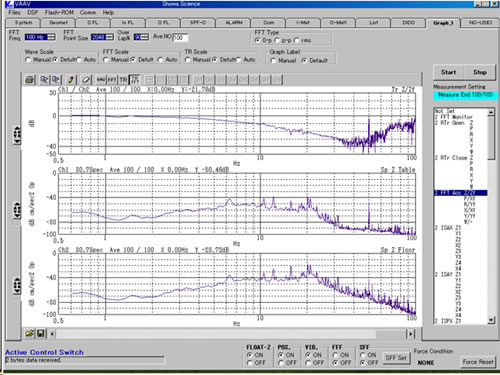Switch to the System tab
Image resolution: width=500 pixels, height=375 pixels.
tap(23, 23)
